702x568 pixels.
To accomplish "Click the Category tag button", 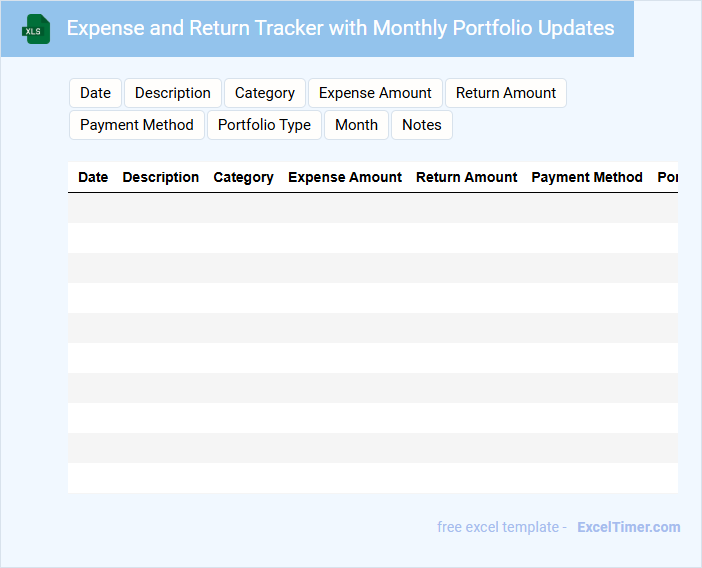I will click(265, 93).
